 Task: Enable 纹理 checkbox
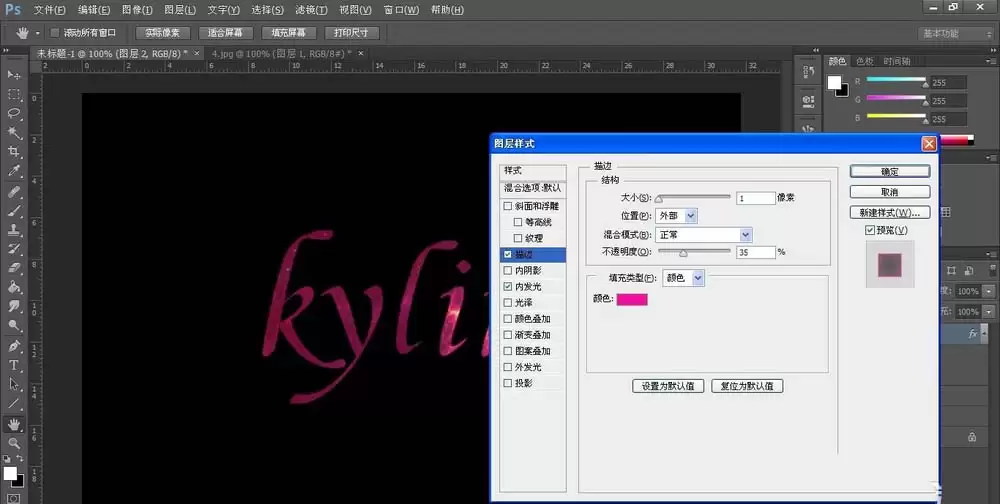click(x=518, y=238)
